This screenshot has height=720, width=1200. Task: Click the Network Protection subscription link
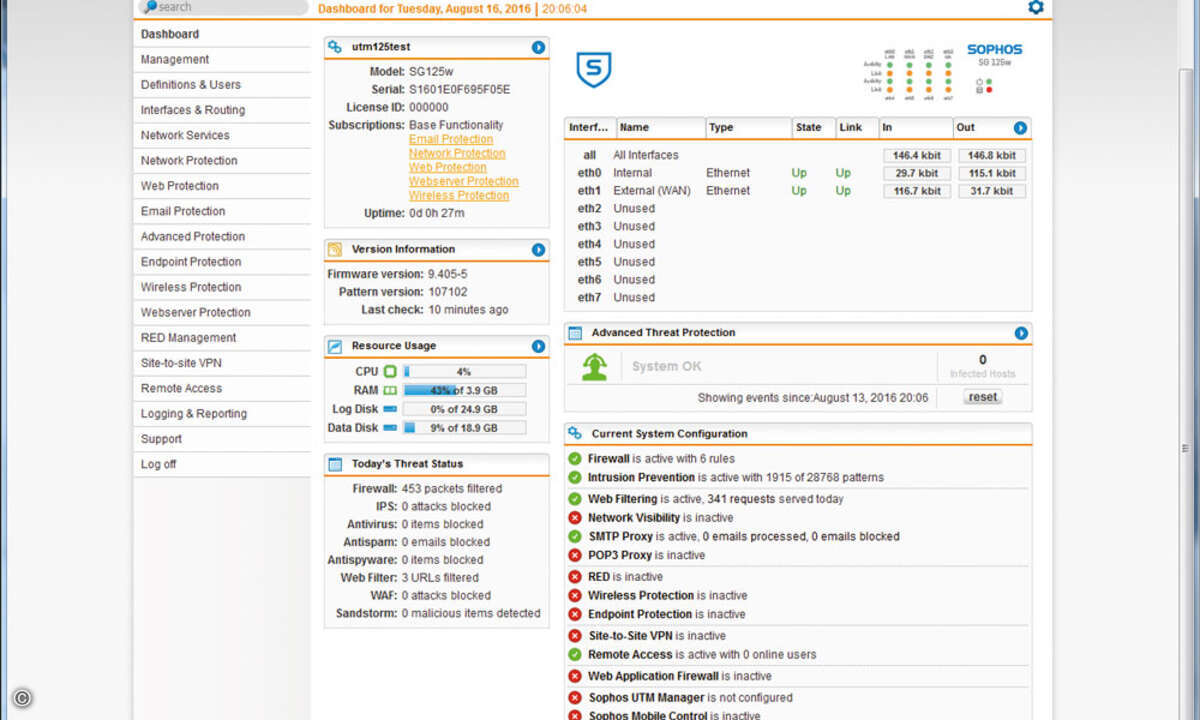click(457, 154)
